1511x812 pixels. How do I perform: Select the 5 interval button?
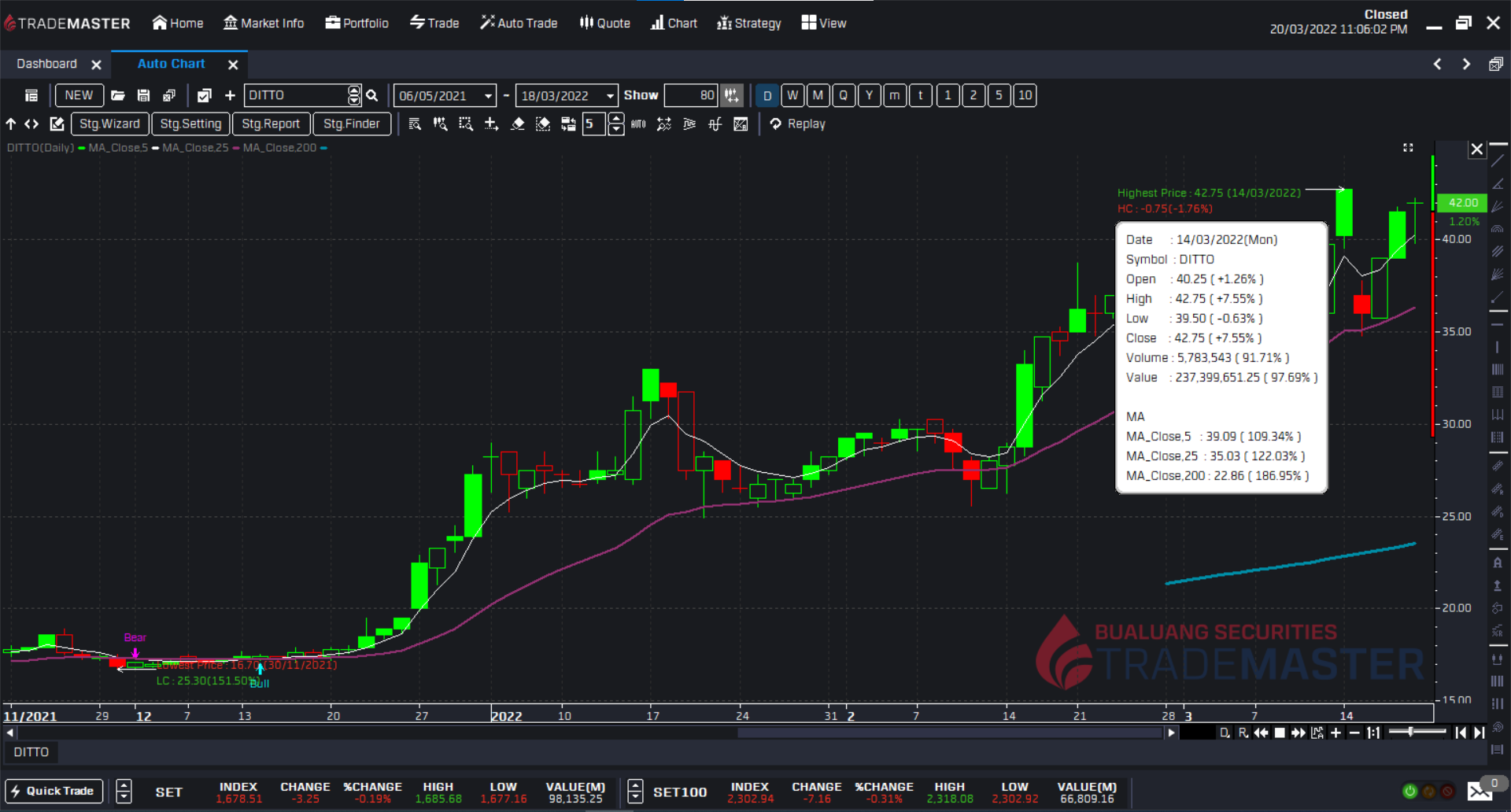(999, 95)
